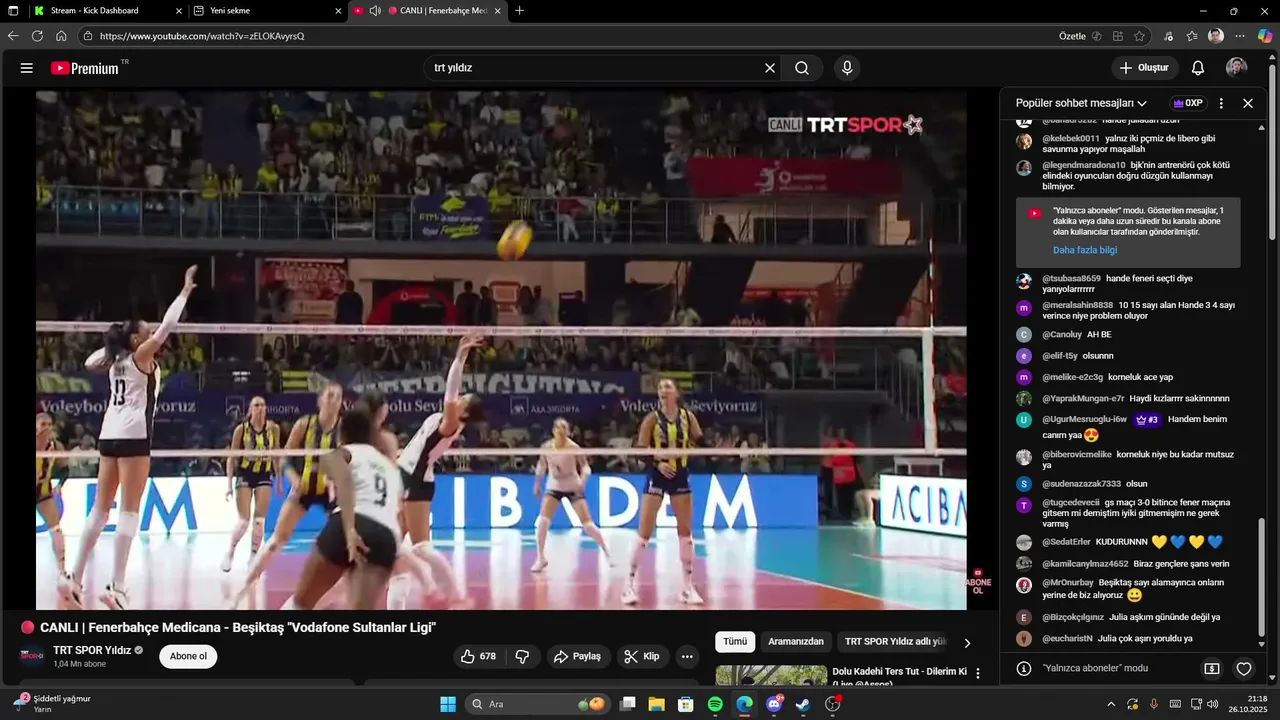Image resolution: width=1280 pixels, height=720 pixels.
Task: Open the YouTube notifications bell
Action: point(1197,68)
